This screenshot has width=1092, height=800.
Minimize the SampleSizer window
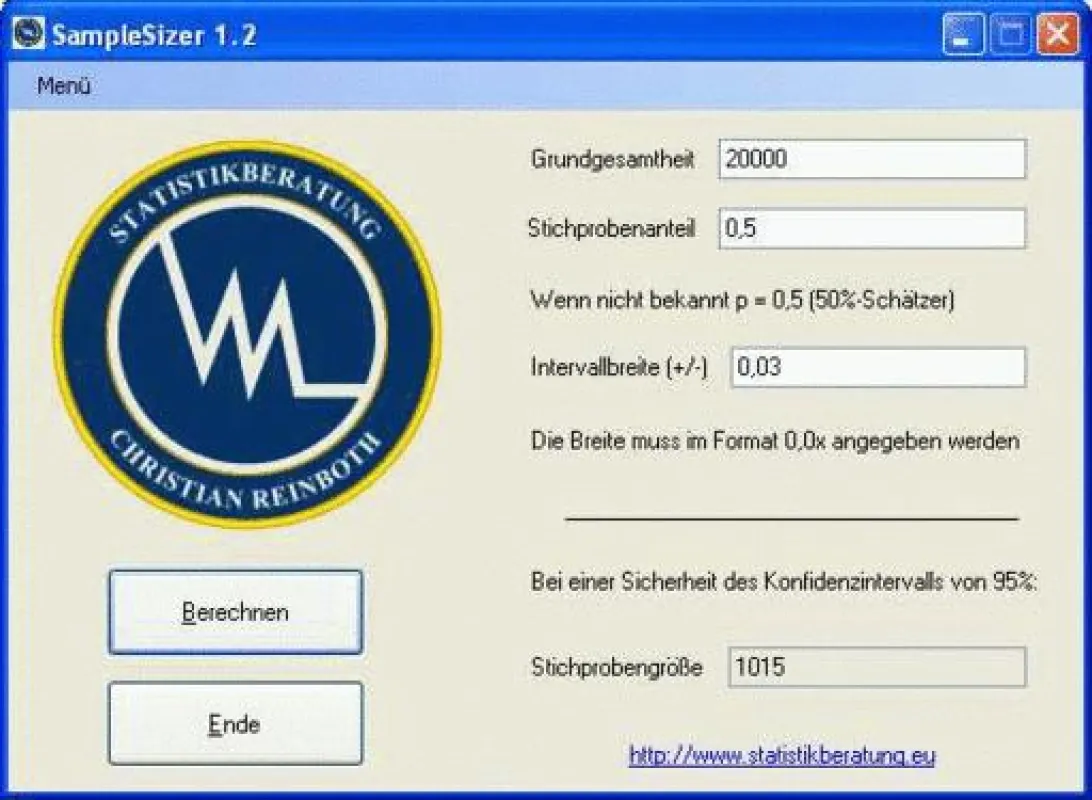pyautogui.click(x=963, y=33)
